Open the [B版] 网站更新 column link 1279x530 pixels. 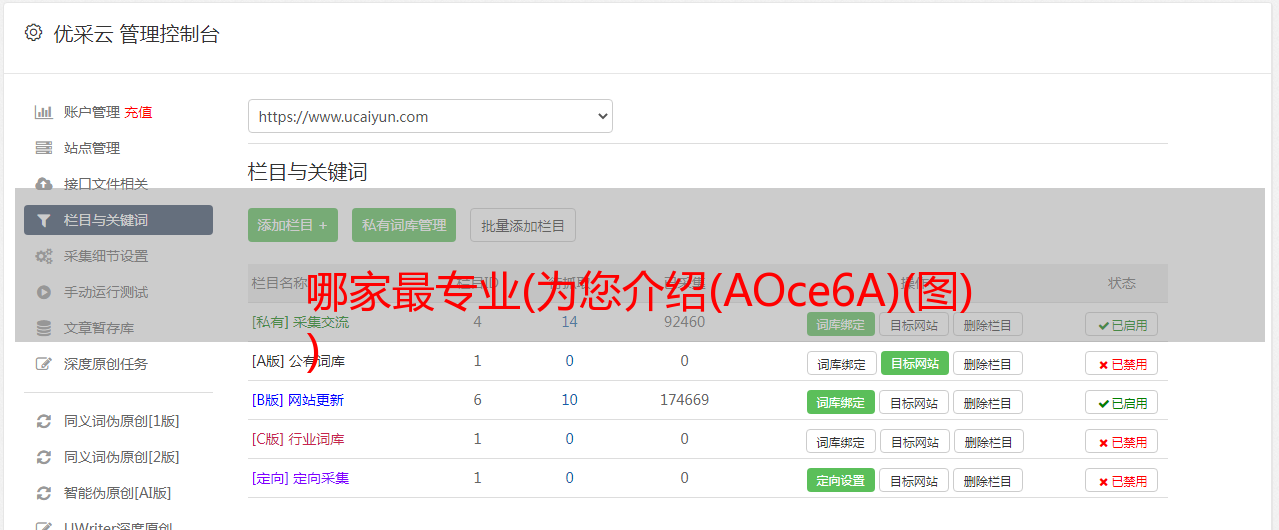click(x=298, y=400)
